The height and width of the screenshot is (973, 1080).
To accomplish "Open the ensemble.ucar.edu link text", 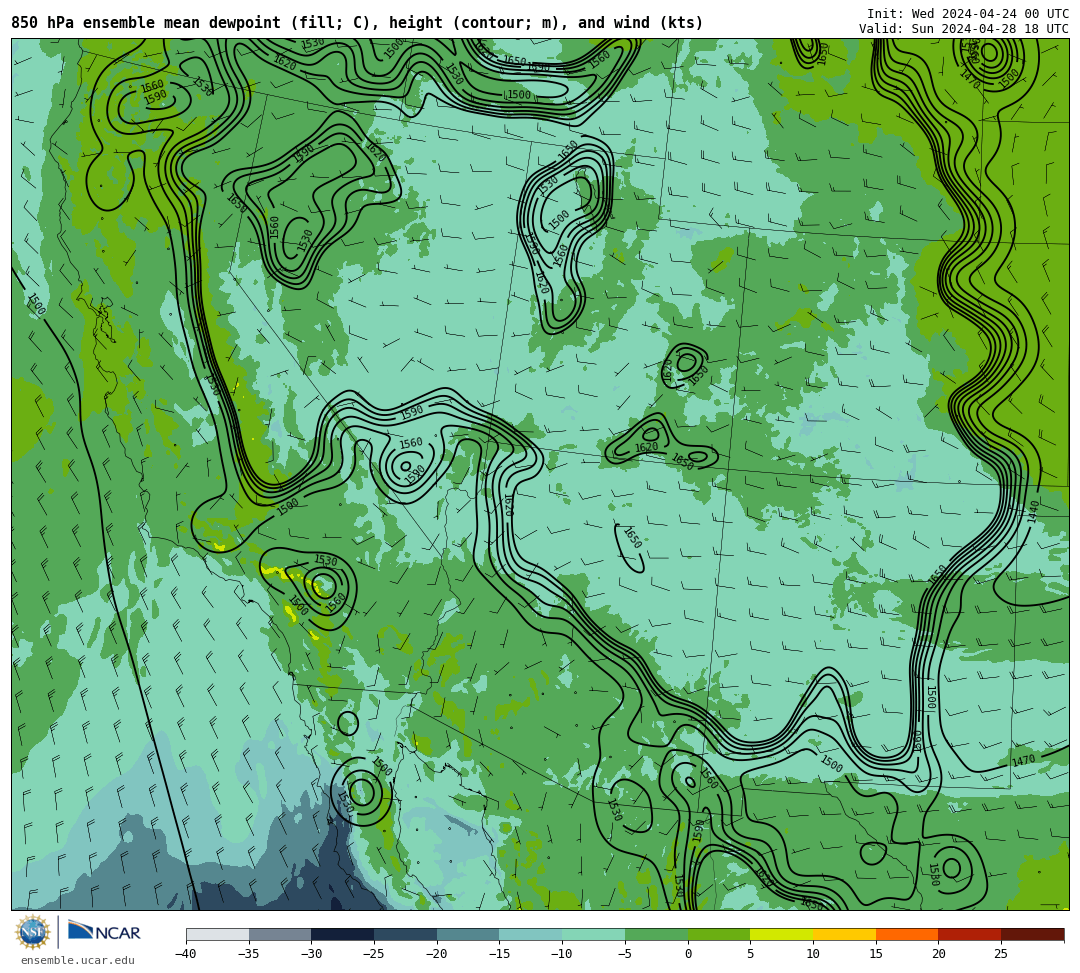I will click(78, 960).
